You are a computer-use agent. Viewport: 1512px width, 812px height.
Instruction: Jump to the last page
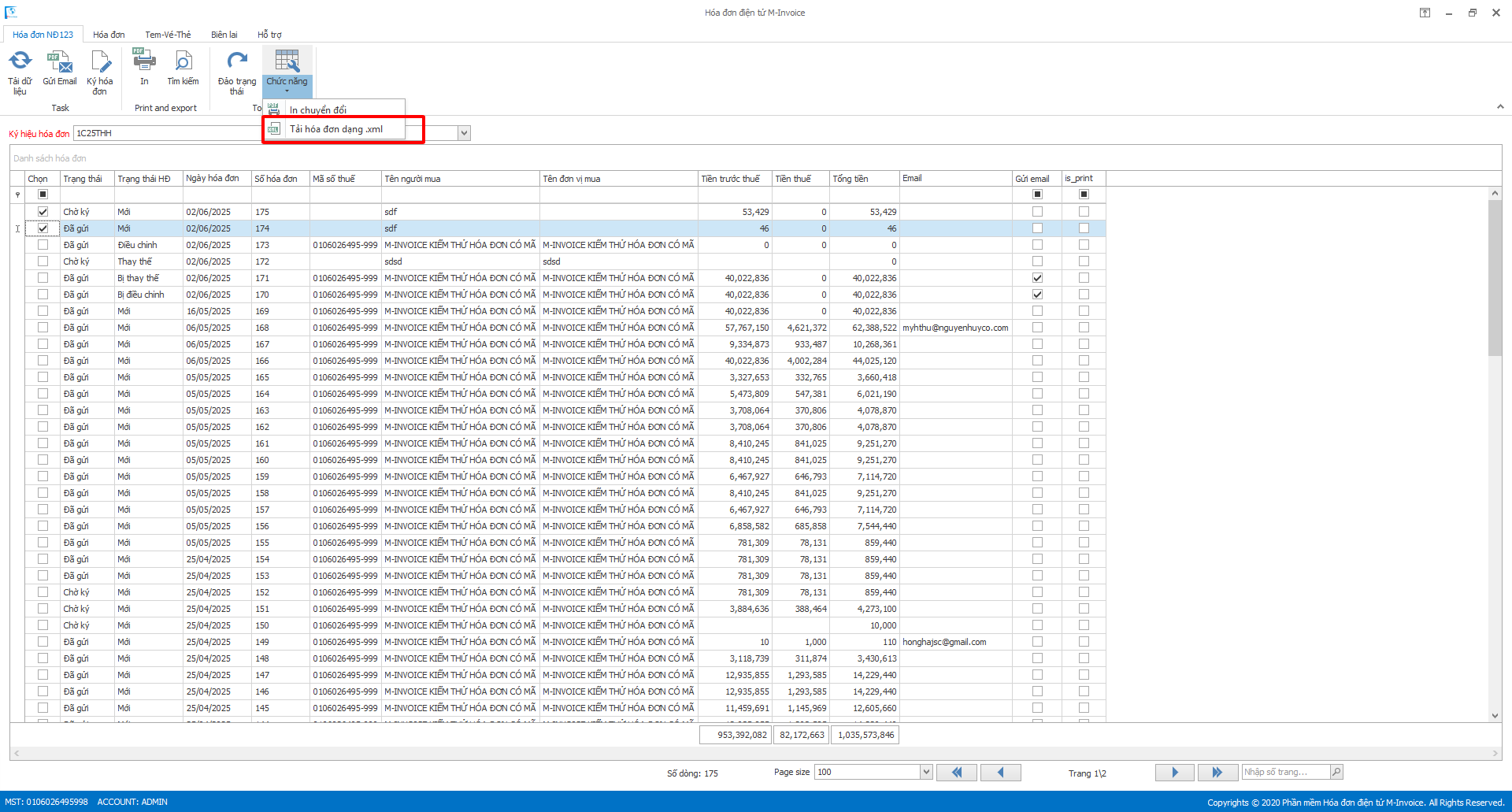coord(1217,773)
